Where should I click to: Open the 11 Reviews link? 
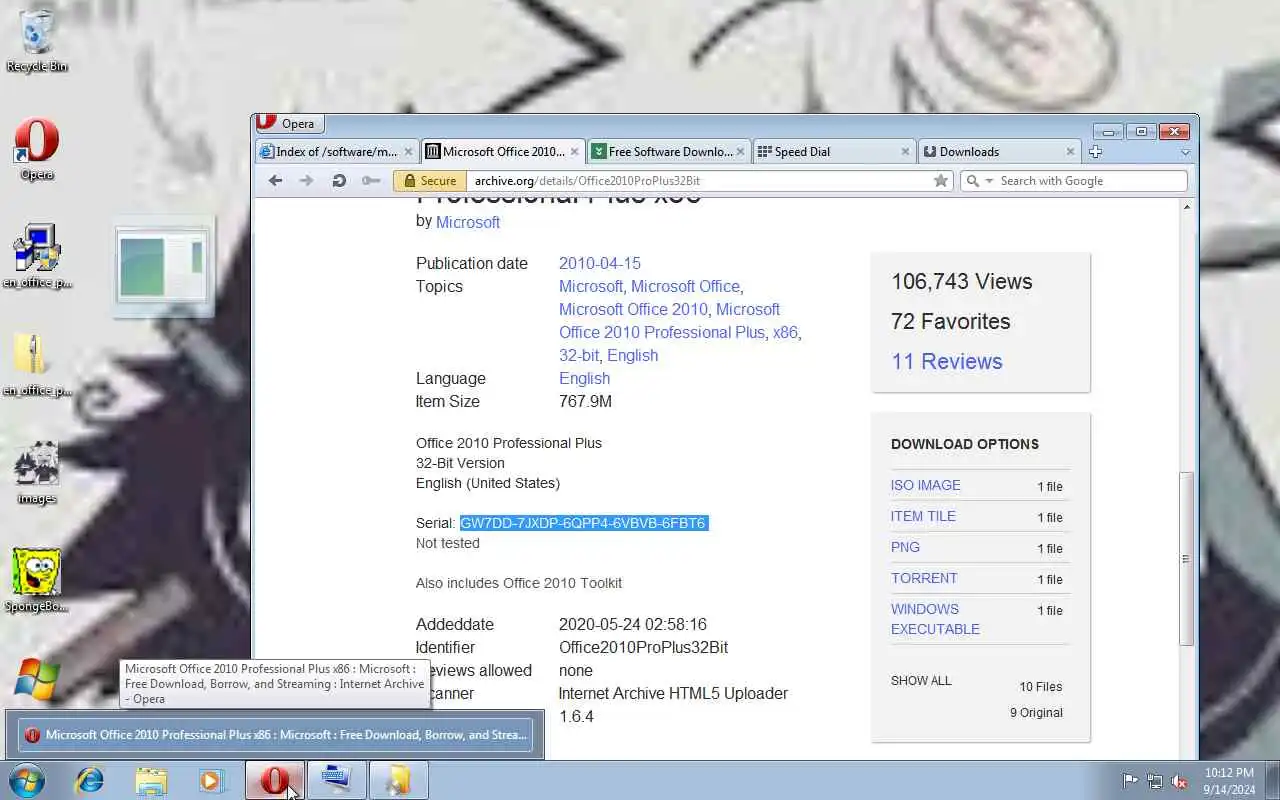click(947, 361)
